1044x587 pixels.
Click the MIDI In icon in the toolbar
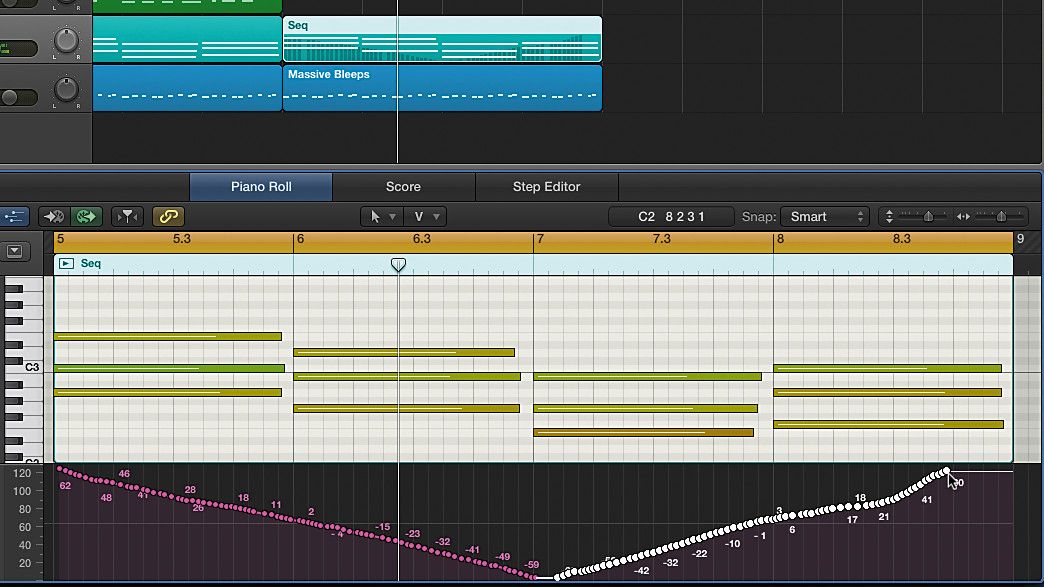click(x=54, y=216)
